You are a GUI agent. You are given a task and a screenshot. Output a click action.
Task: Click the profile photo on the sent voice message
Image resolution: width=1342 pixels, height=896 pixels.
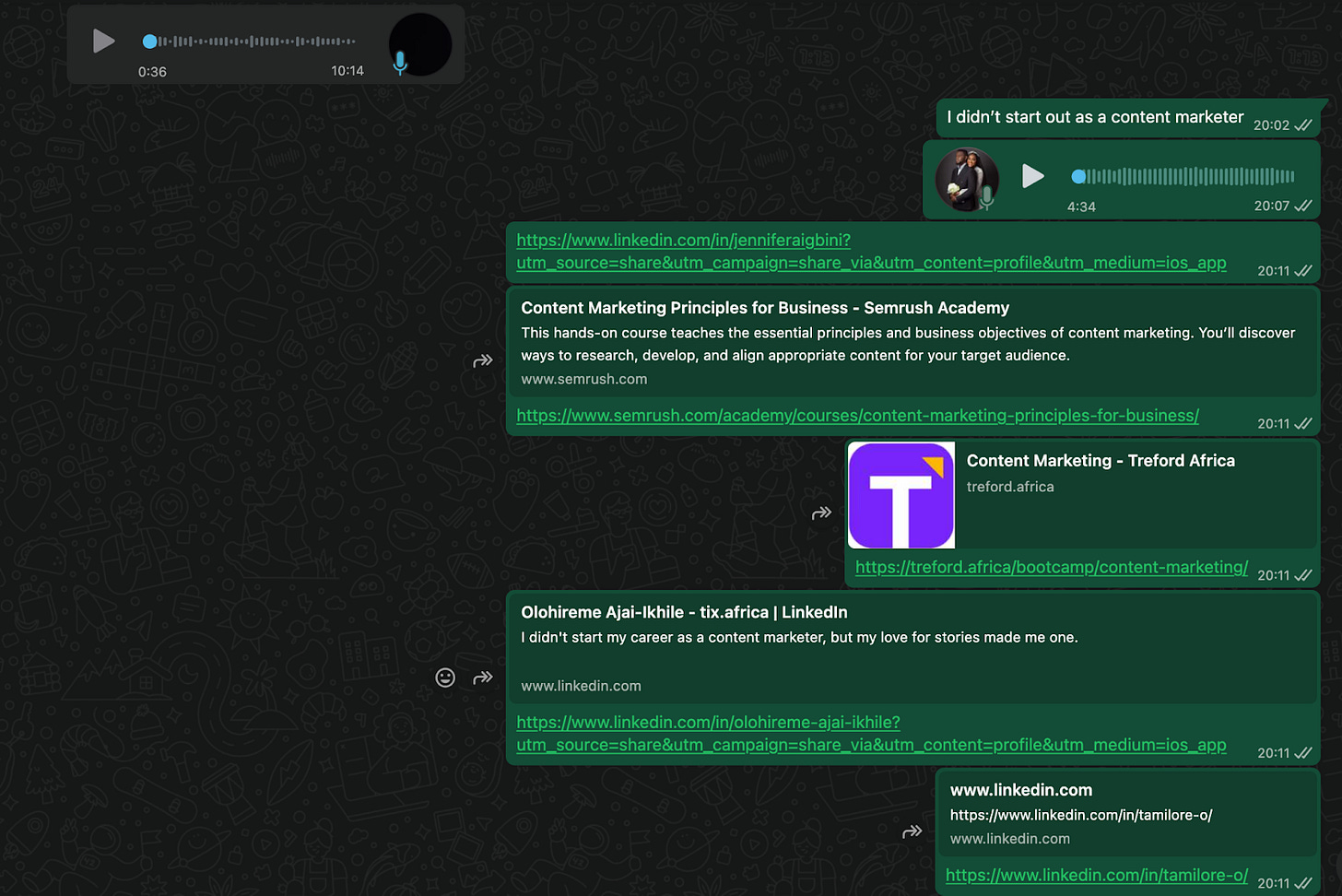(x=967, y=179)
